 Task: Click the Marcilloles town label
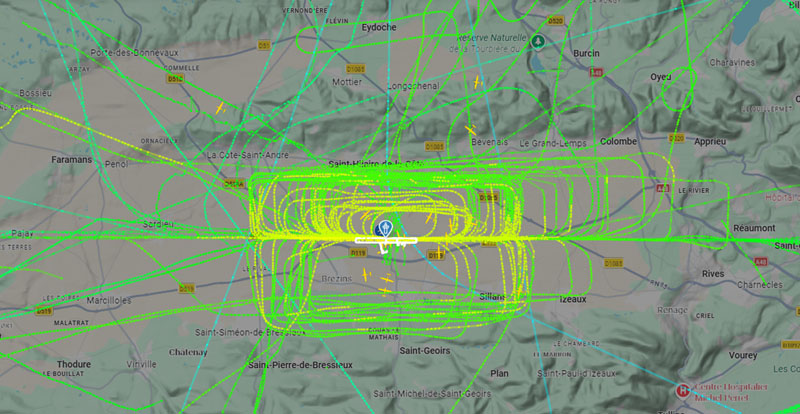coord(109,301)
